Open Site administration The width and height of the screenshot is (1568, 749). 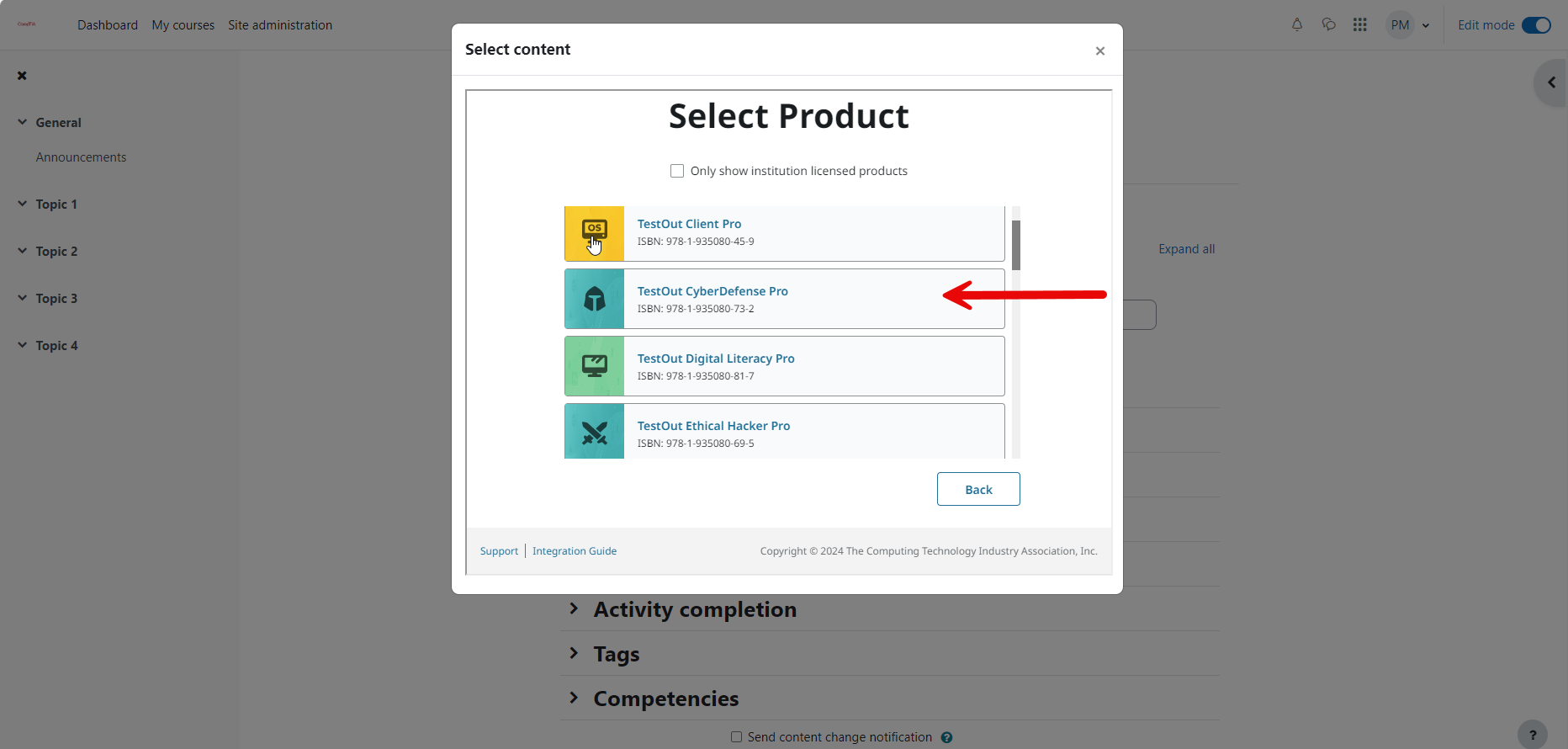[x=280, y=25]
